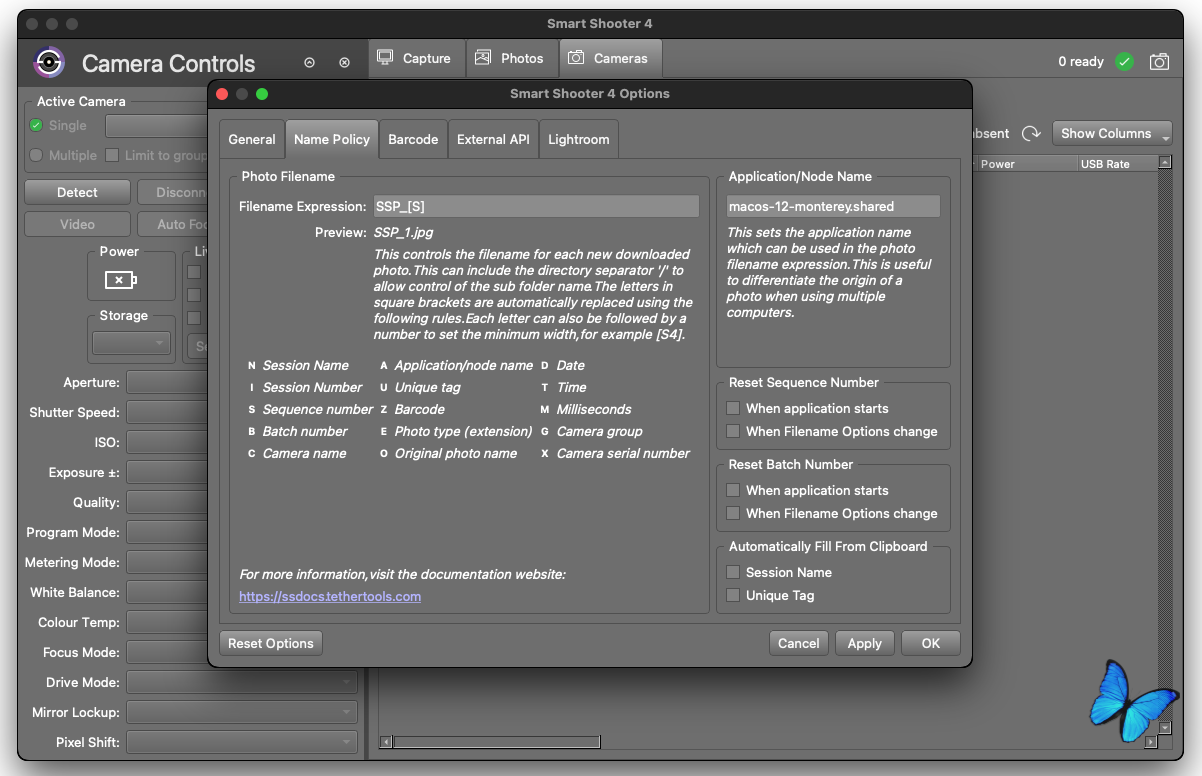This screenshot has width=1202, height=776.
Task: Click the horizontal scrollbar thumb
Action: click(x=497, y=742)
